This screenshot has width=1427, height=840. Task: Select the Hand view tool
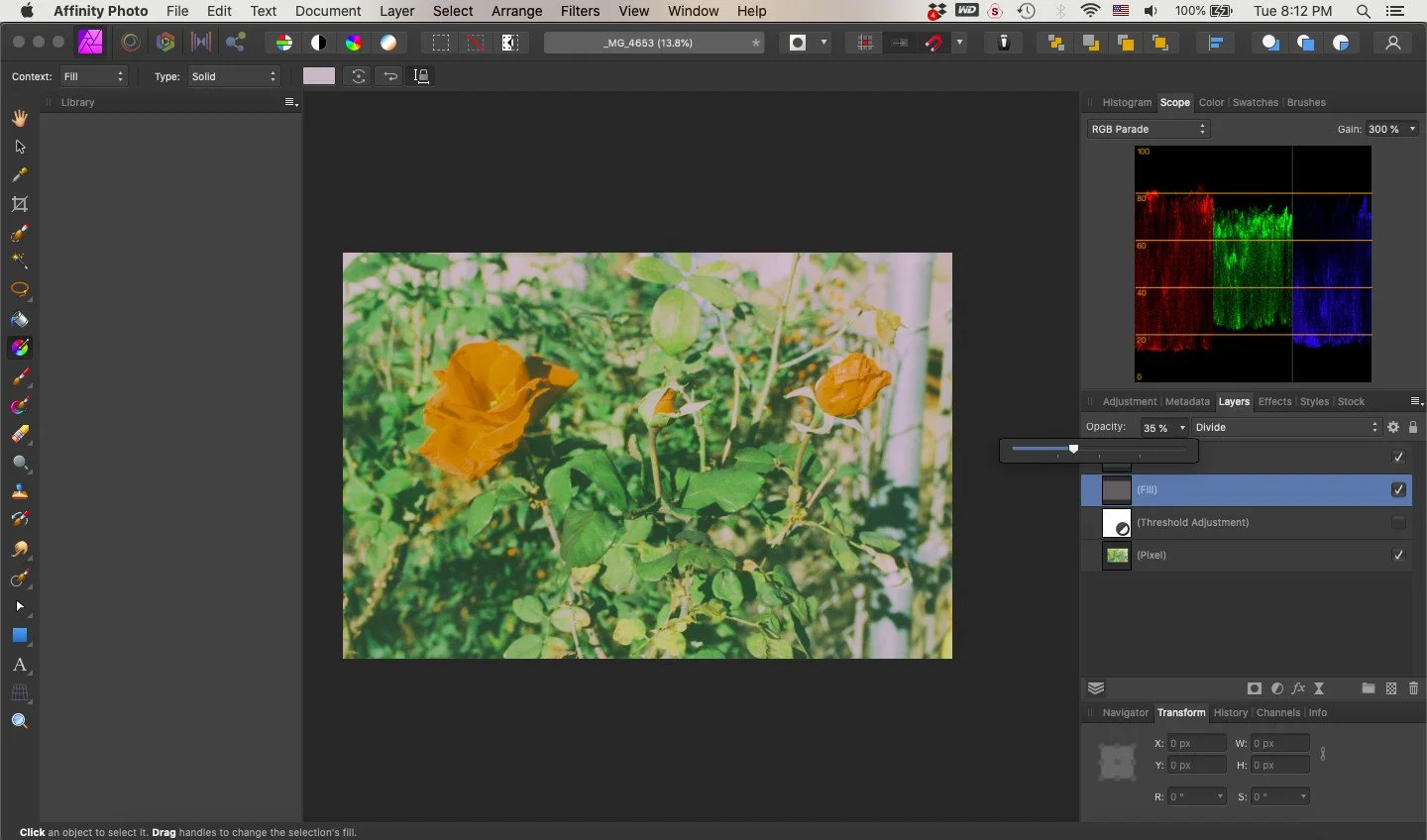pyautogui.click(x=20, y=118)
